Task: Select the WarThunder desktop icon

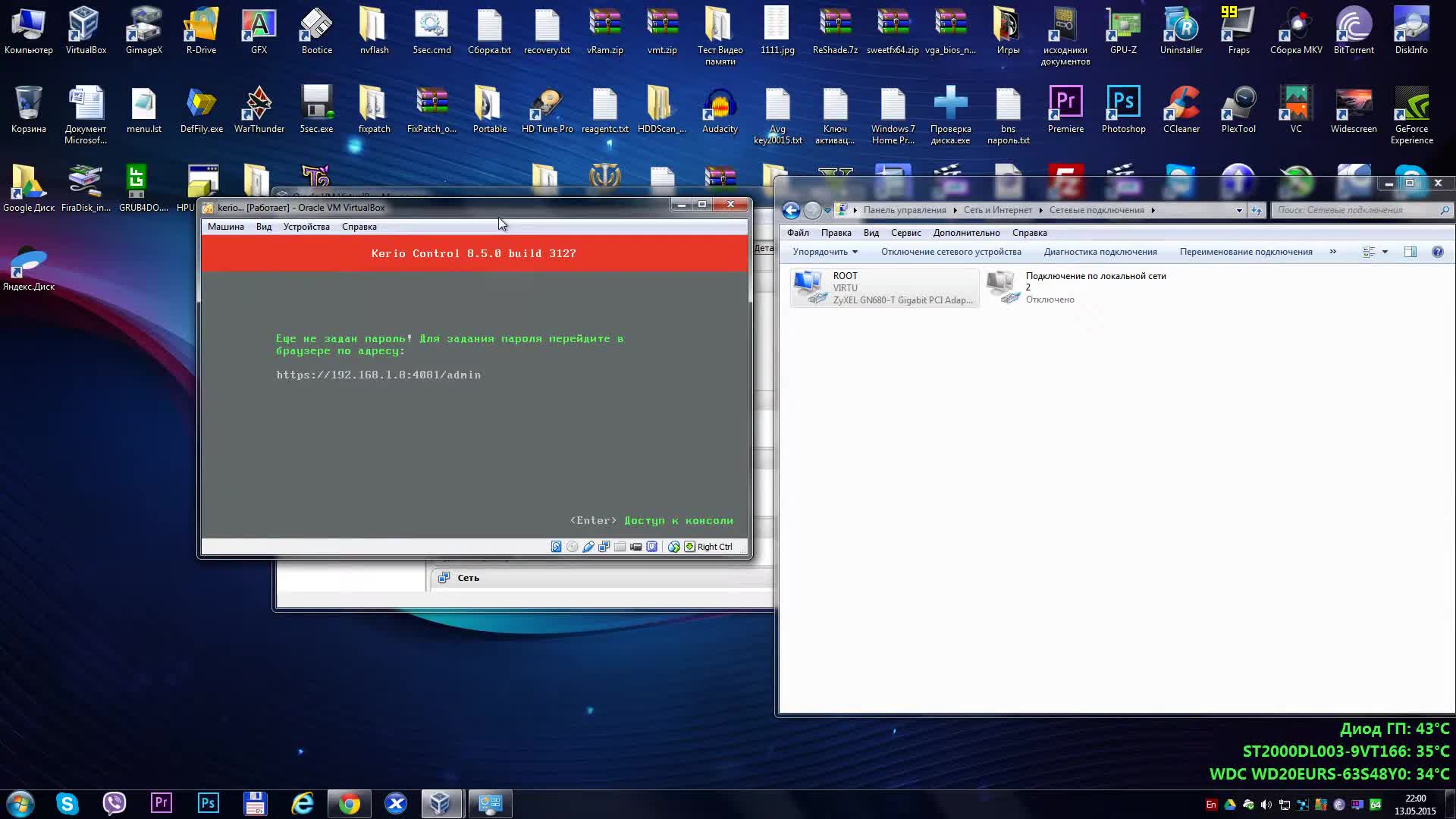Action: pos(259,110)
